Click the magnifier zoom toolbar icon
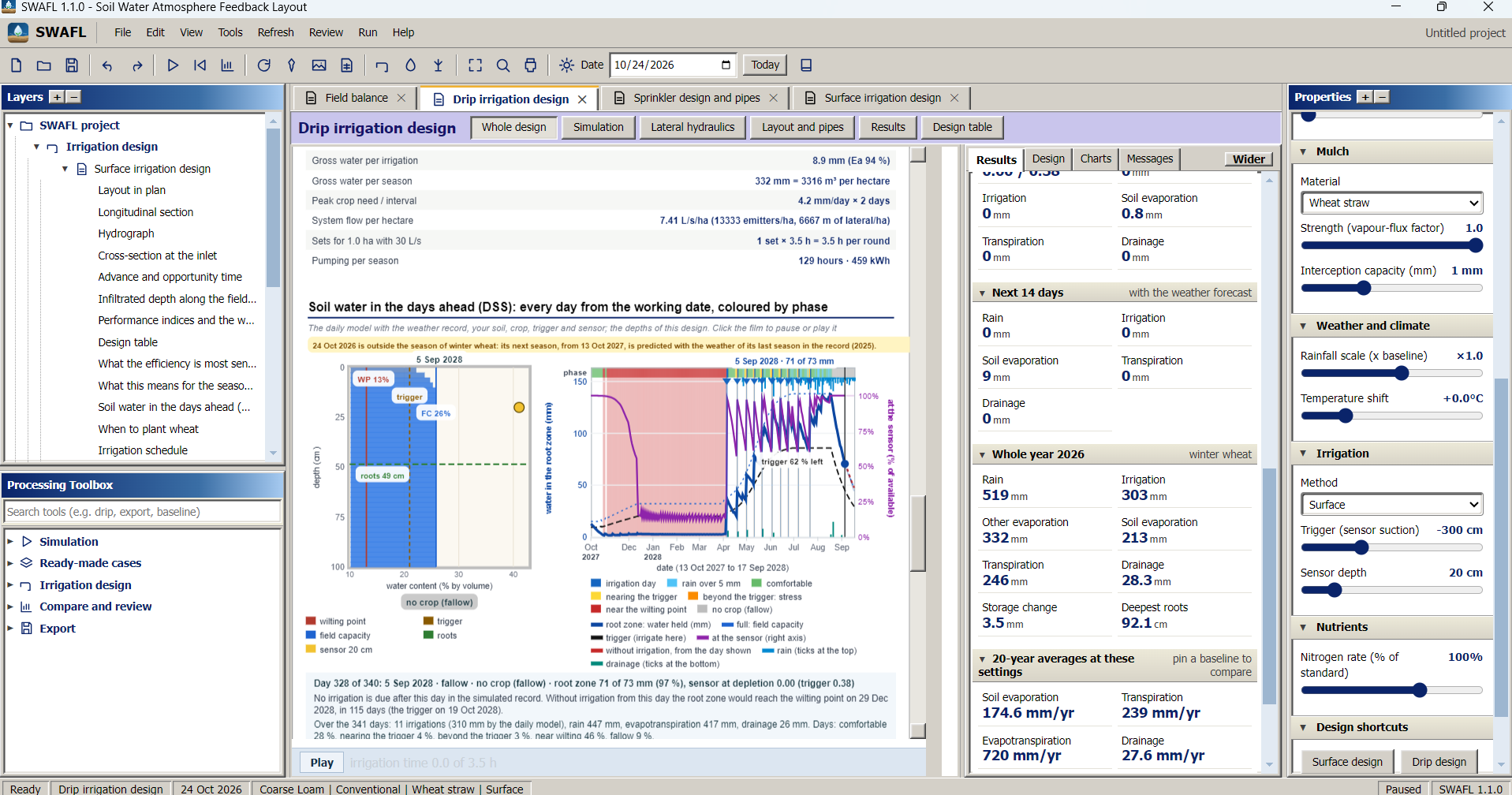 503,65
